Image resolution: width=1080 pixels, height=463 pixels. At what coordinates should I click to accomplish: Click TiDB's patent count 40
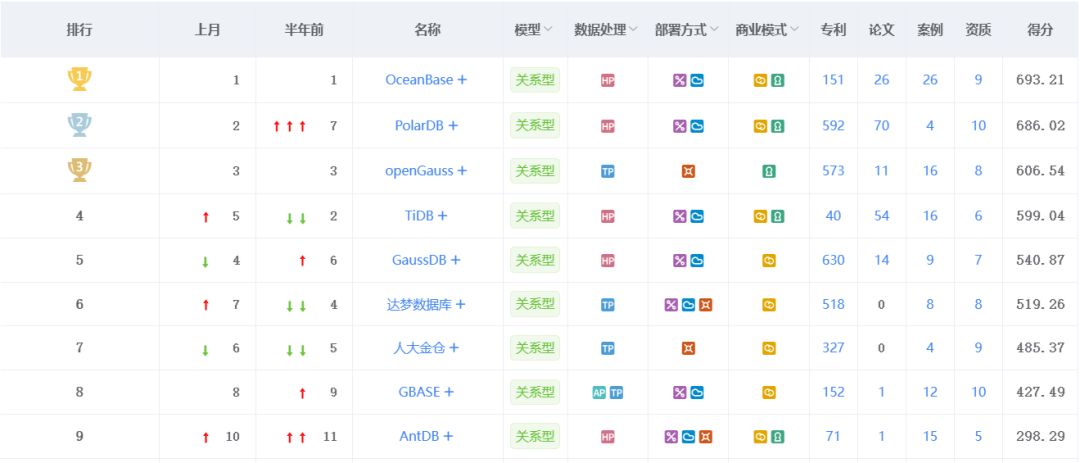pyautogui.click(x=833, y=216)
